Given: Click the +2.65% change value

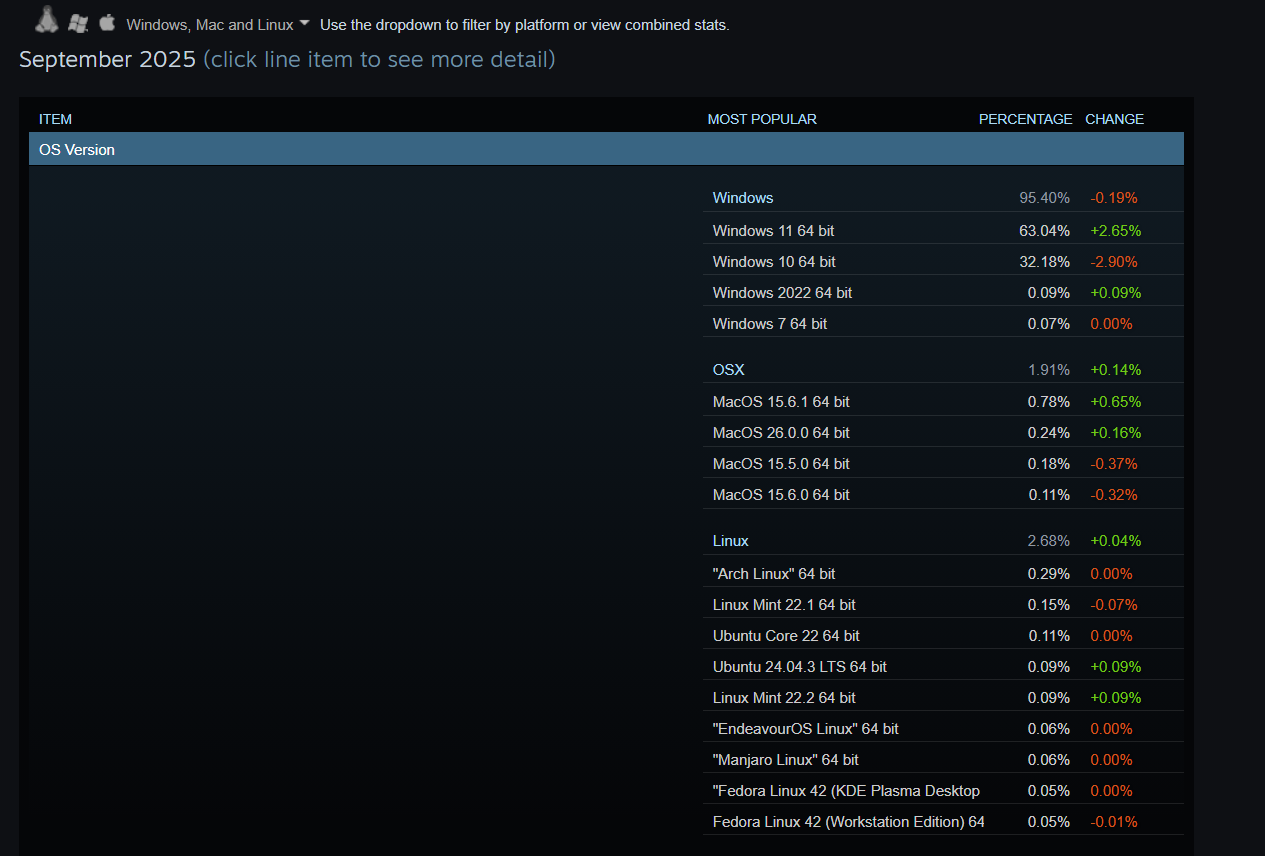Looking at the screenshot, I should coord(1115,230).
